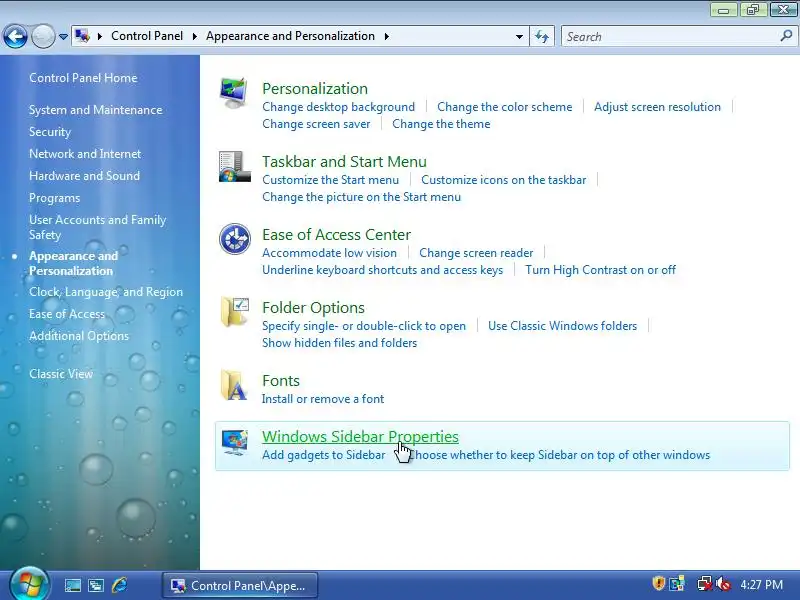Select Appearance and Personalization in sidebar
Viewport: 800px width, 600px height.
click(73, 263)
